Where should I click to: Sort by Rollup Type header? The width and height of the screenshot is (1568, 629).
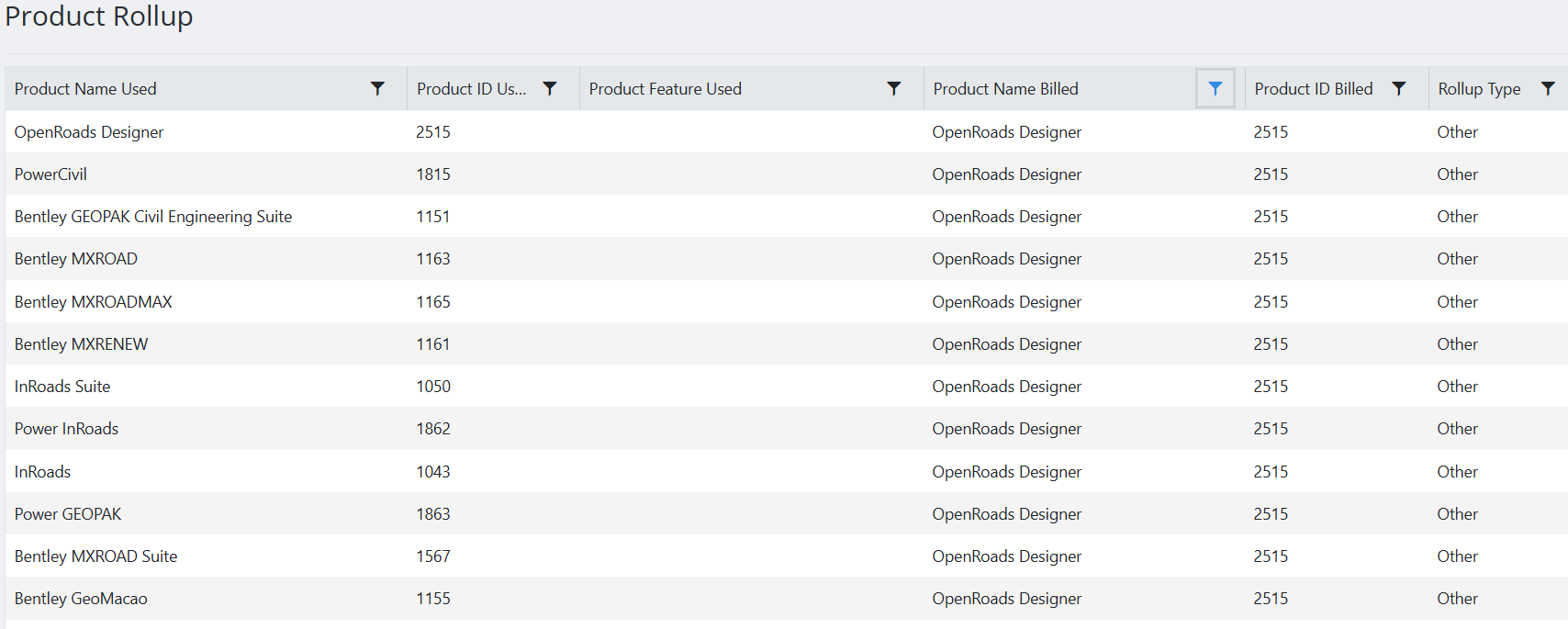point(1480,89)
